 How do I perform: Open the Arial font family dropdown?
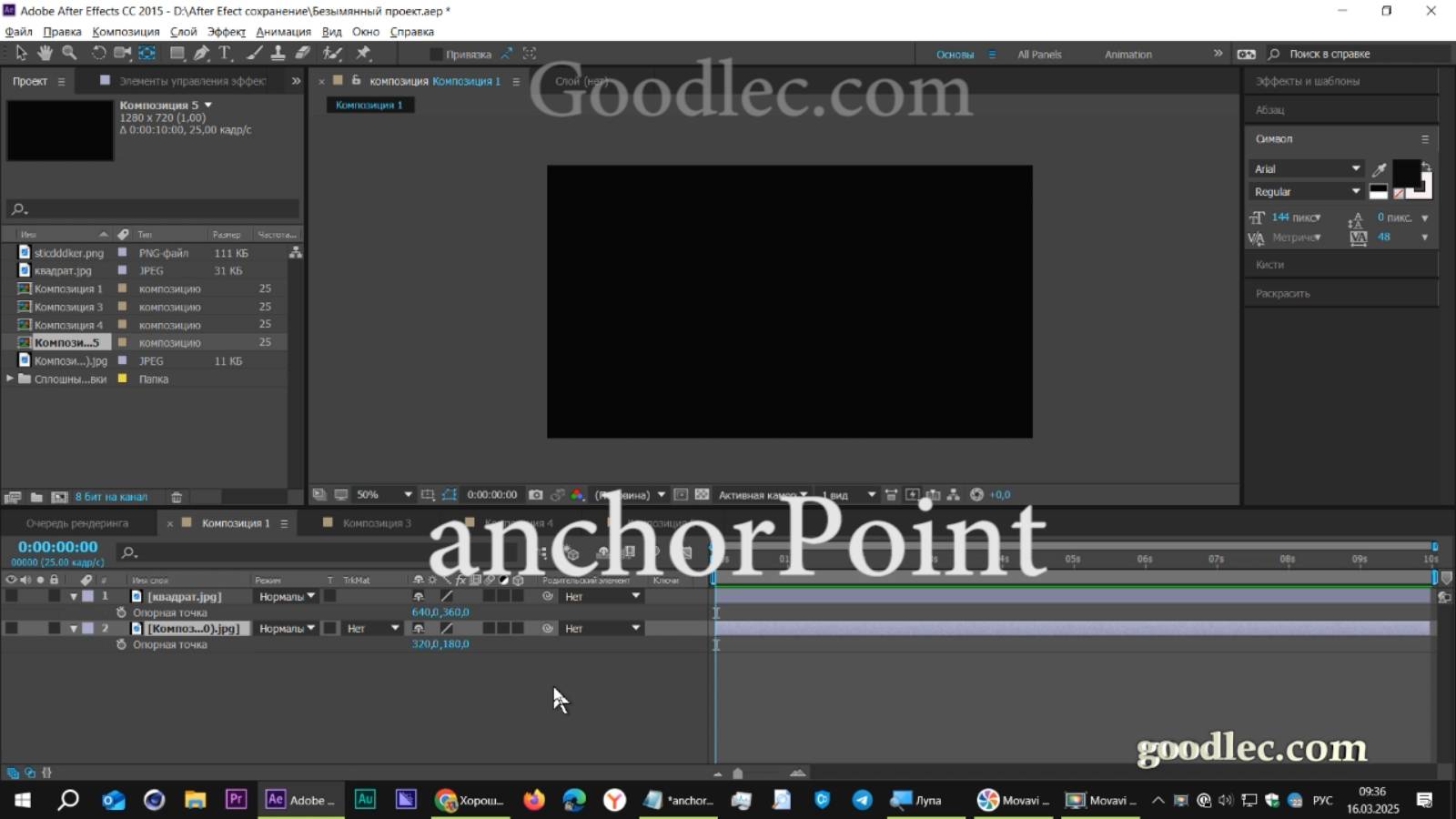[1307, 168]
